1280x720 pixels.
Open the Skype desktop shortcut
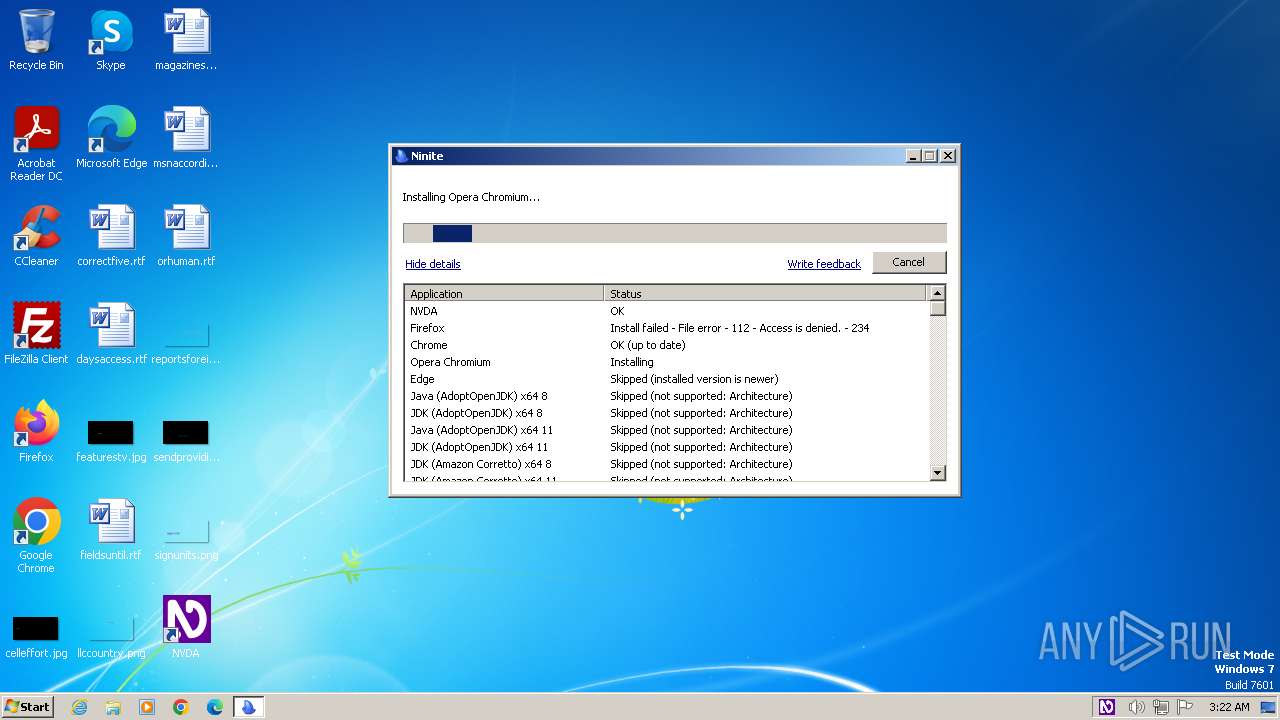pos(111,40)
